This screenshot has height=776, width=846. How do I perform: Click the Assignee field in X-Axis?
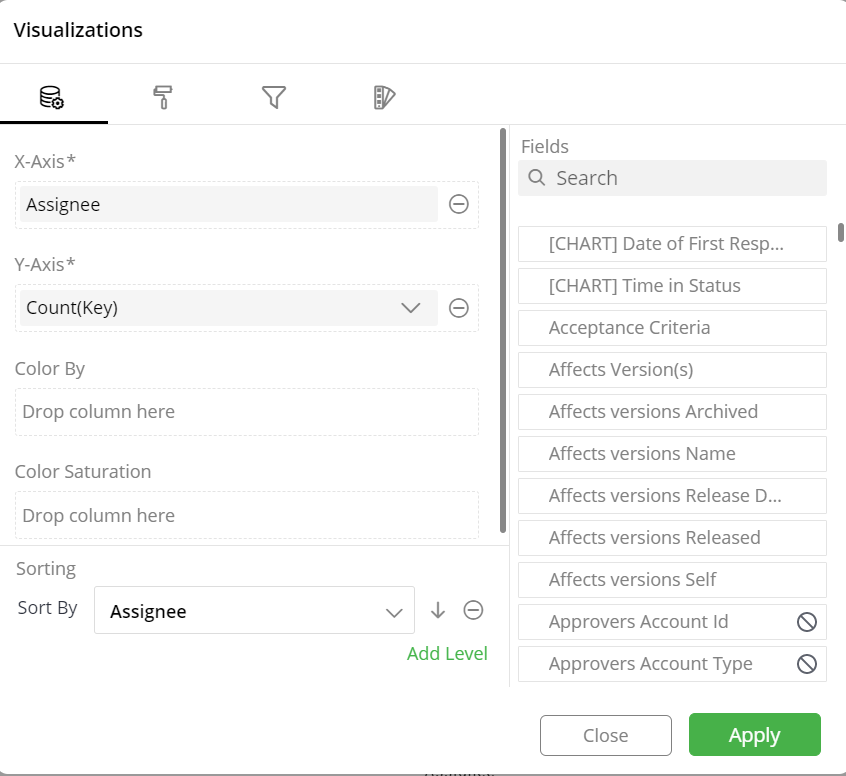(x=229, y=205)
